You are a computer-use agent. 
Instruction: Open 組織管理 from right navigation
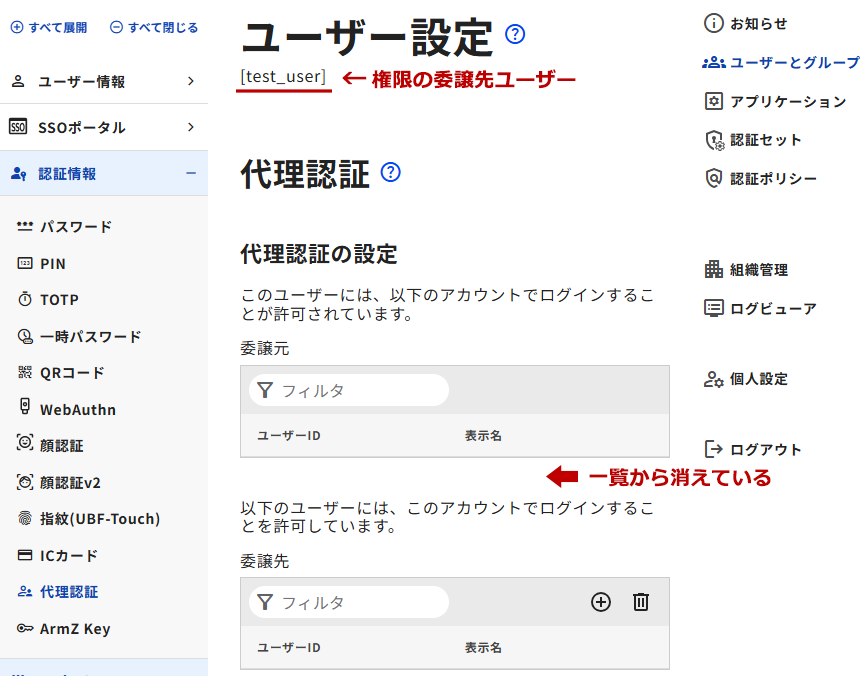pos(758,269)
